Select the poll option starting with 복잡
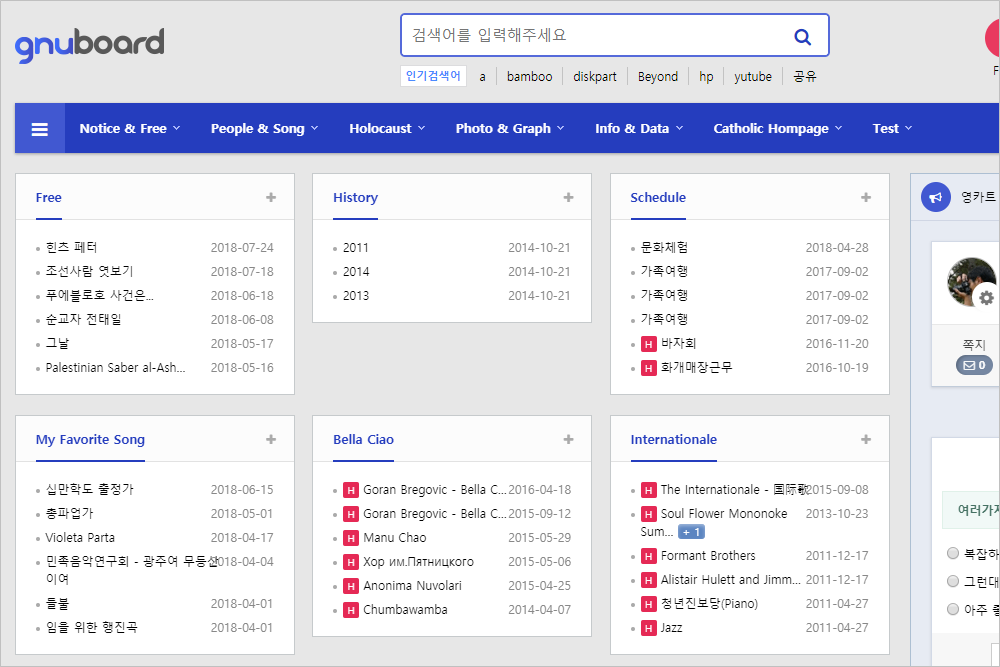Screen dimensions: 1000x667 coord(953,553)
